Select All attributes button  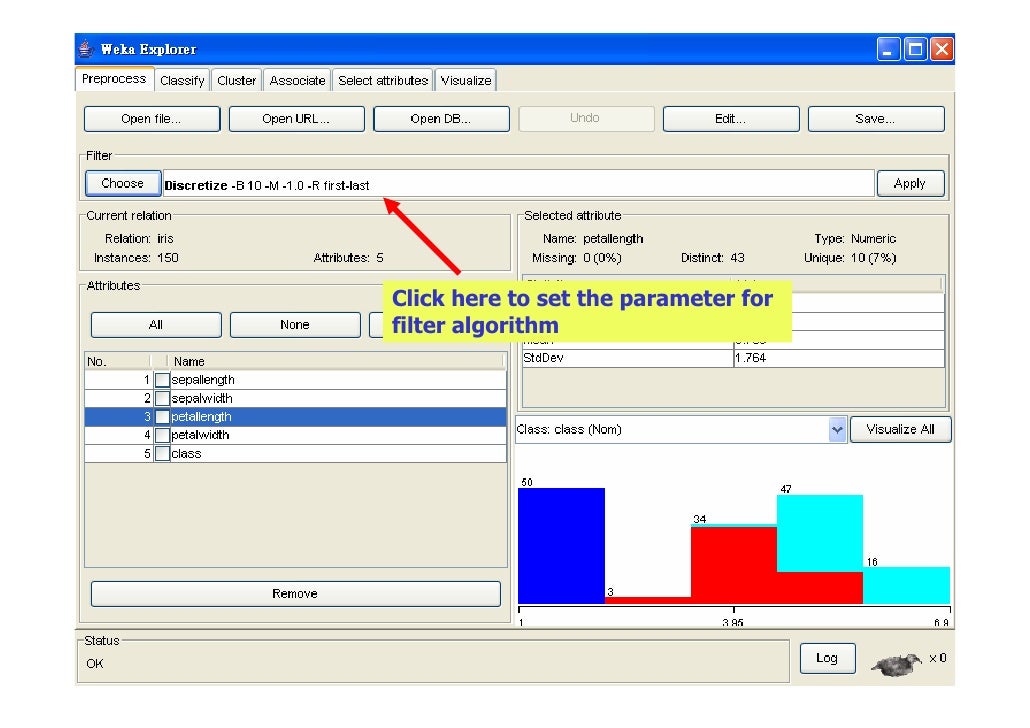(156, 325)
